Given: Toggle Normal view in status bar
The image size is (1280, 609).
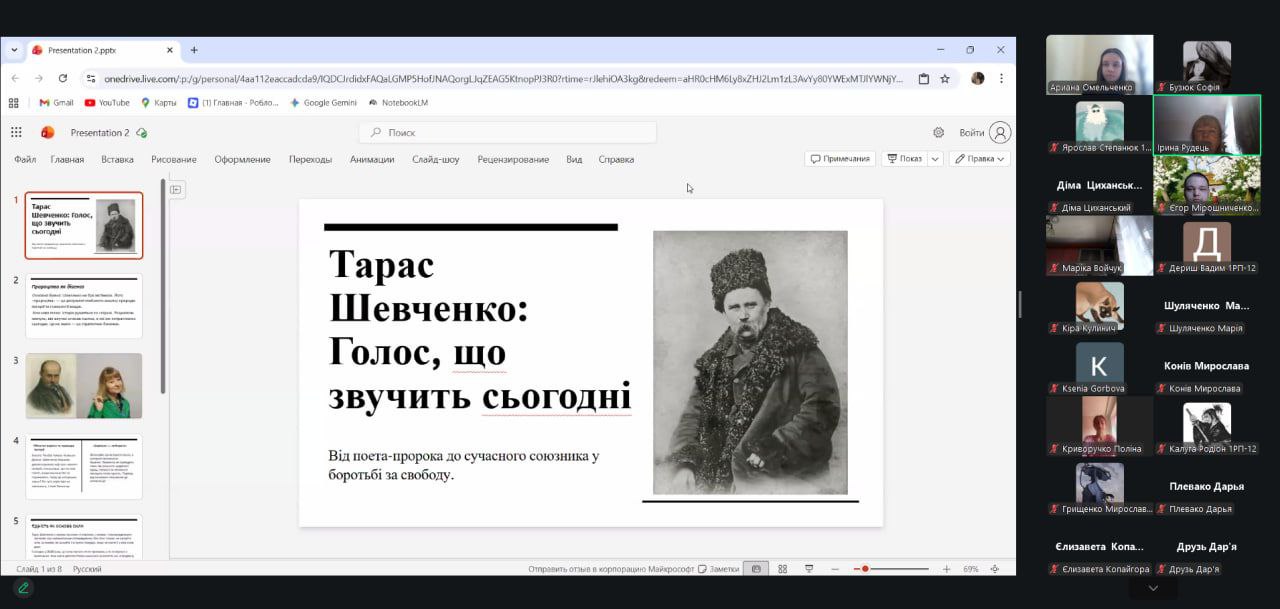Looking at the screenshot, I should (x=756, y=569).
